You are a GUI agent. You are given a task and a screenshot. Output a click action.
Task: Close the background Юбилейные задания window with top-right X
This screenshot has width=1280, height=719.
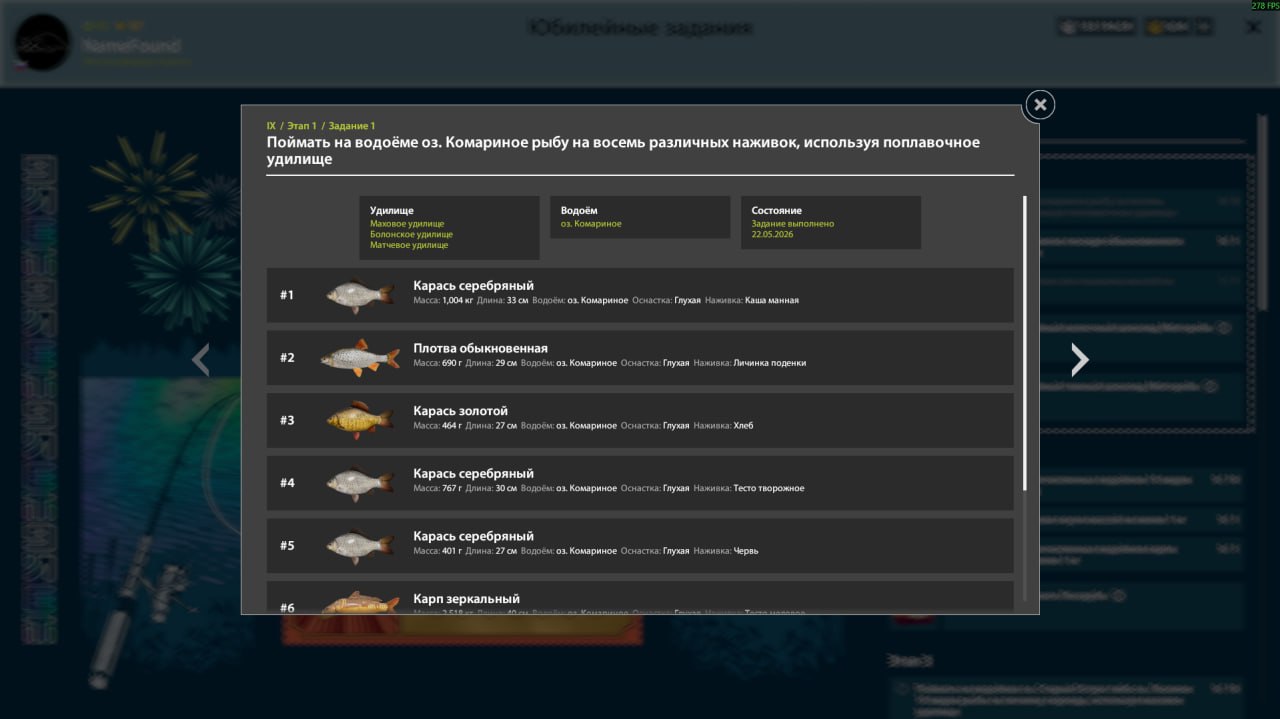click(x=1253, y=28)
